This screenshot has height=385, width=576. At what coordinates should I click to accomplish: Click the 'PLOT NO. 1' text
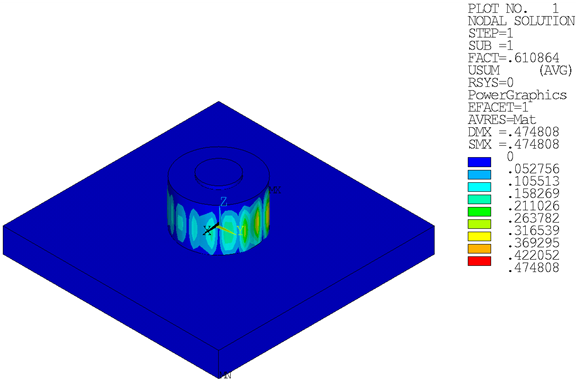click(x=513, y=8)
